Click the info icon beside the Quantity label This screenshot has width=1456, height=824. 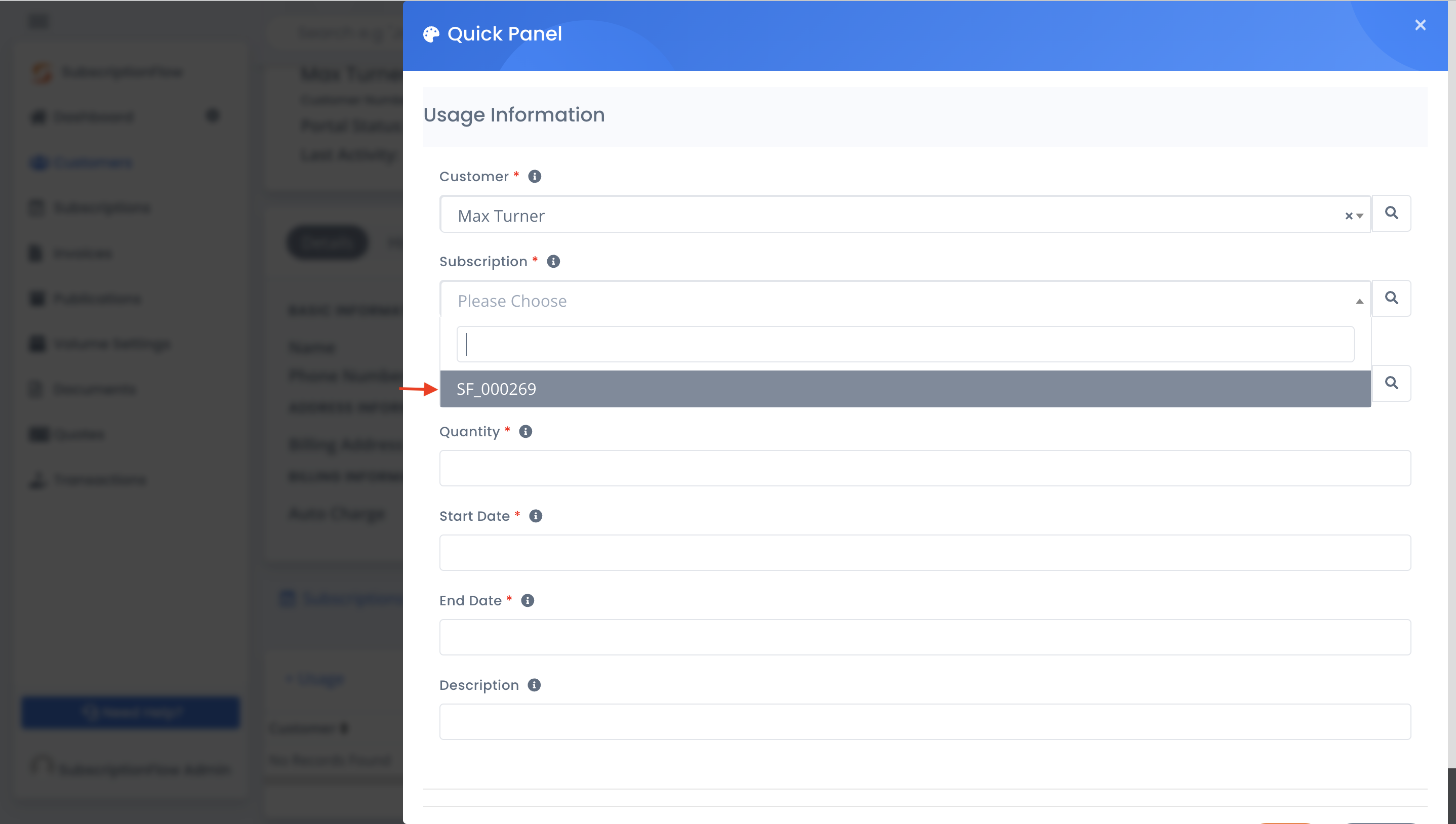point(524,431)
